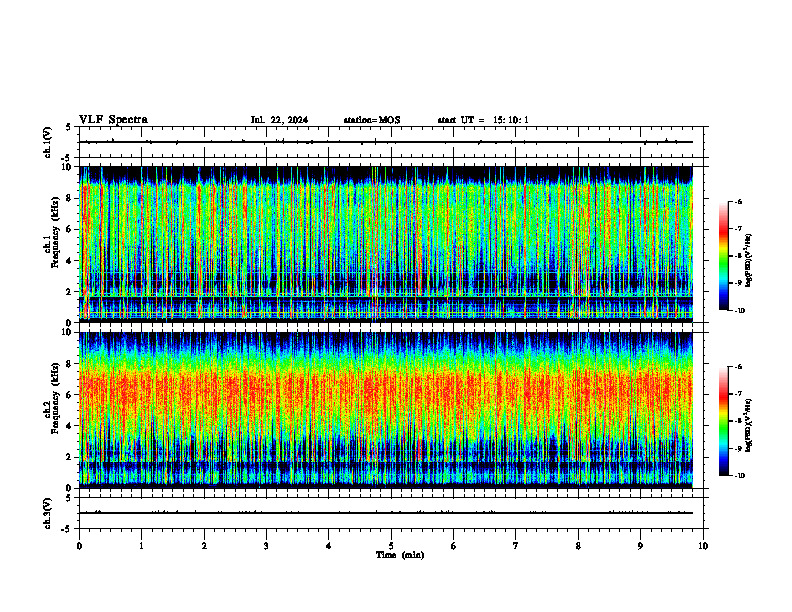Click the time-axis tick label "9"

[640, 546]
